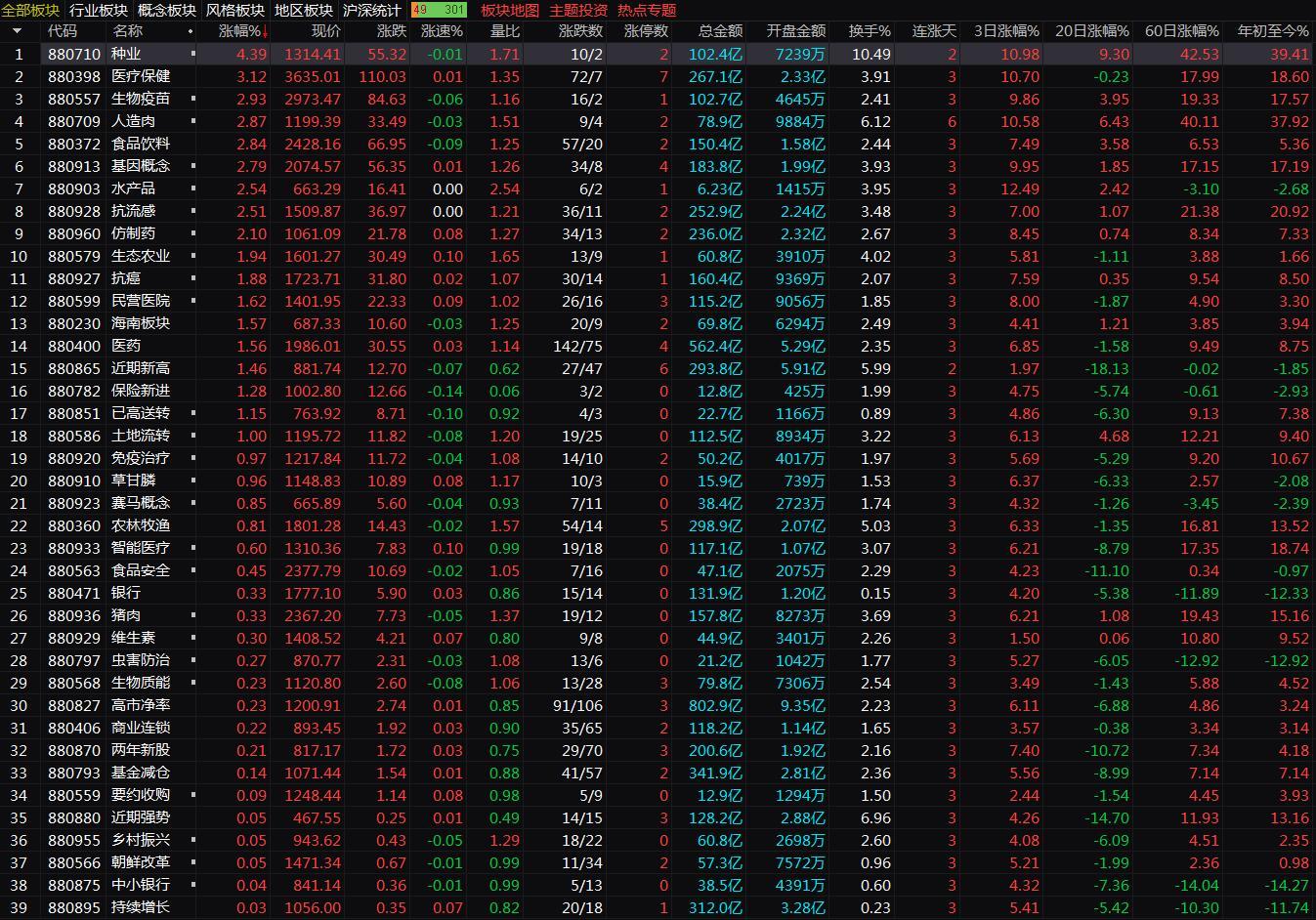This screenshot has height=920, width=1316.
Task: Click the square marker beside 仿制药
Action: (192, 233)
